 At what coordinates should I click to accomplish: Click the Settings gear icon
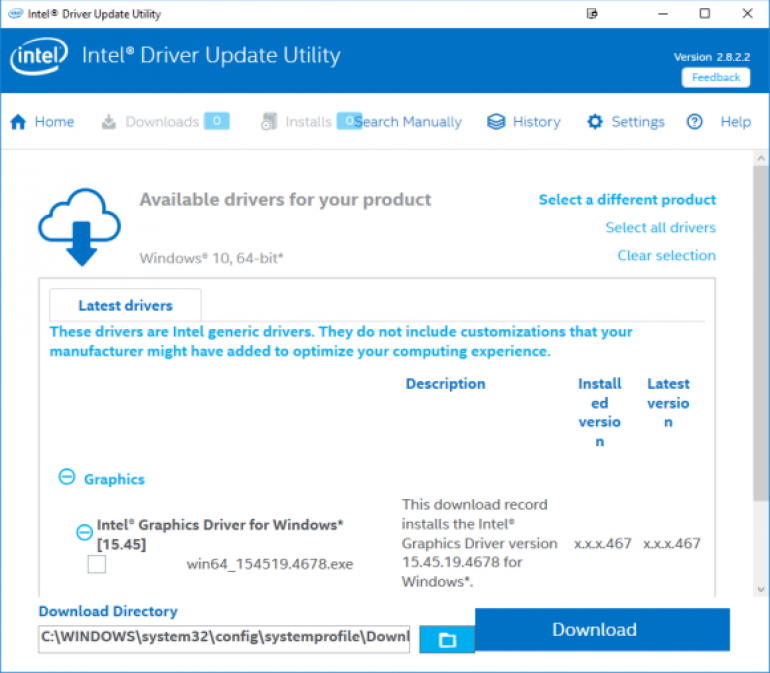tap(595, 121)
